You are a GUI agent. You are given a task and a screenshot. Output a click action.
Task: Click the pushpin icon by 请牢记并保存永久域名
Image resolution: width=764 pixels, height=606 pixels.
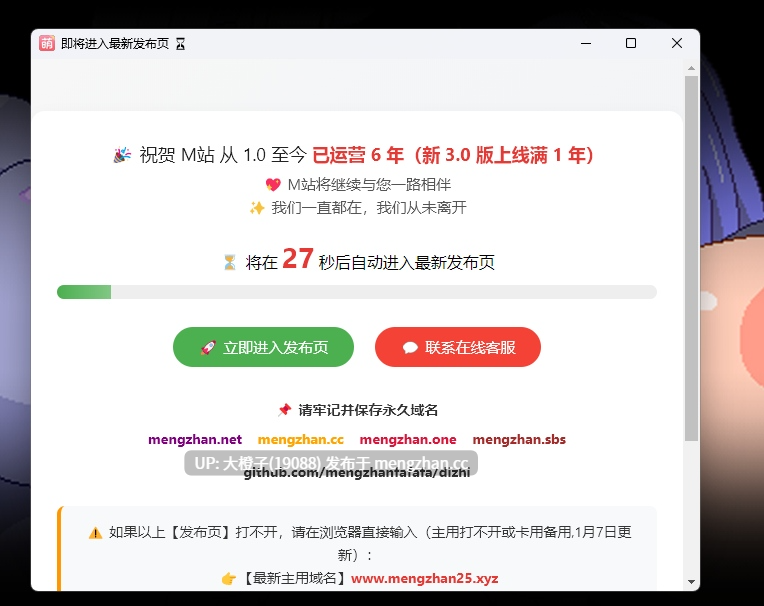coord(285,410)
